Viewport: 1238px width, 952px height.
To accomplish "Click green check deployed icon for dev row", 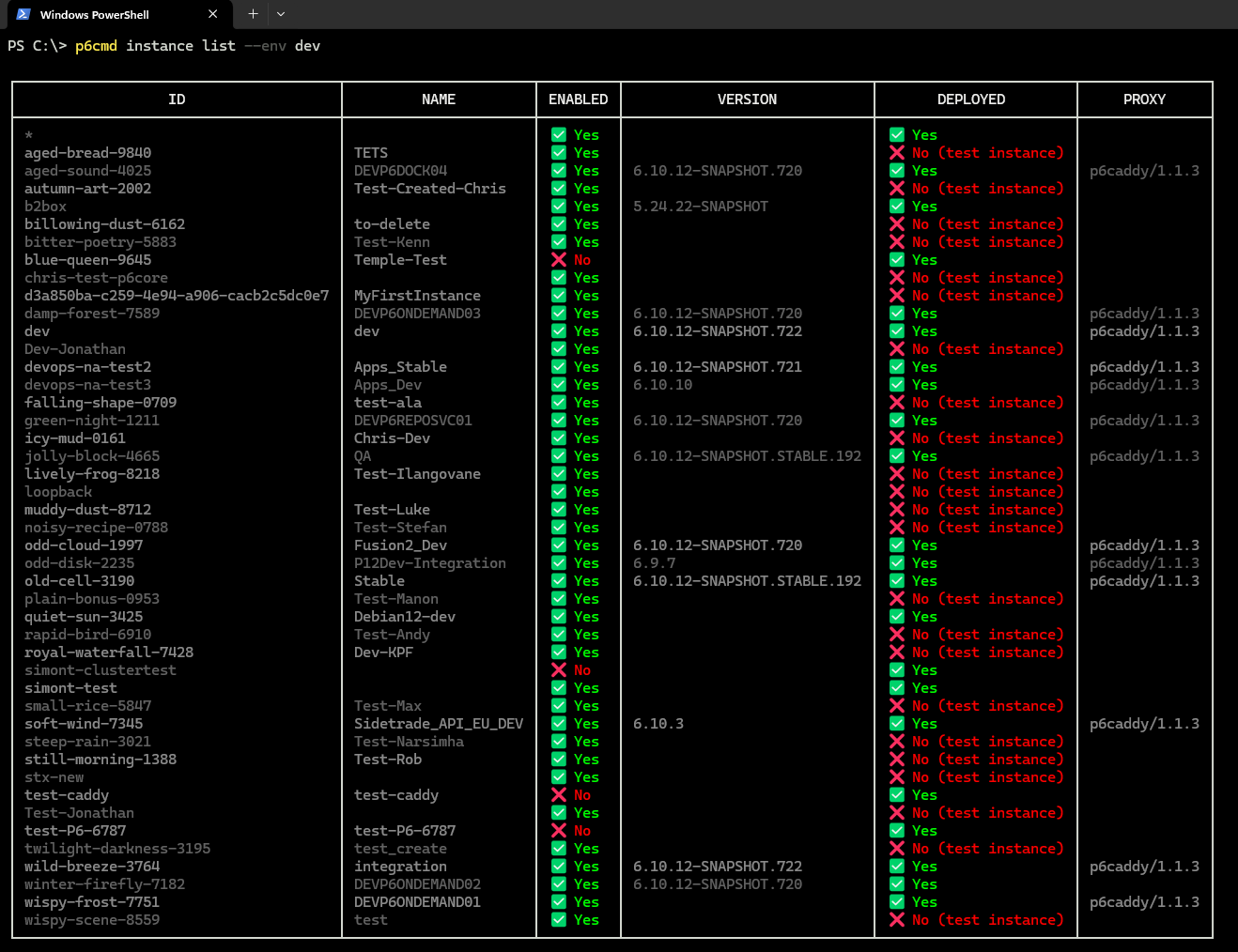I will point(897,331).
